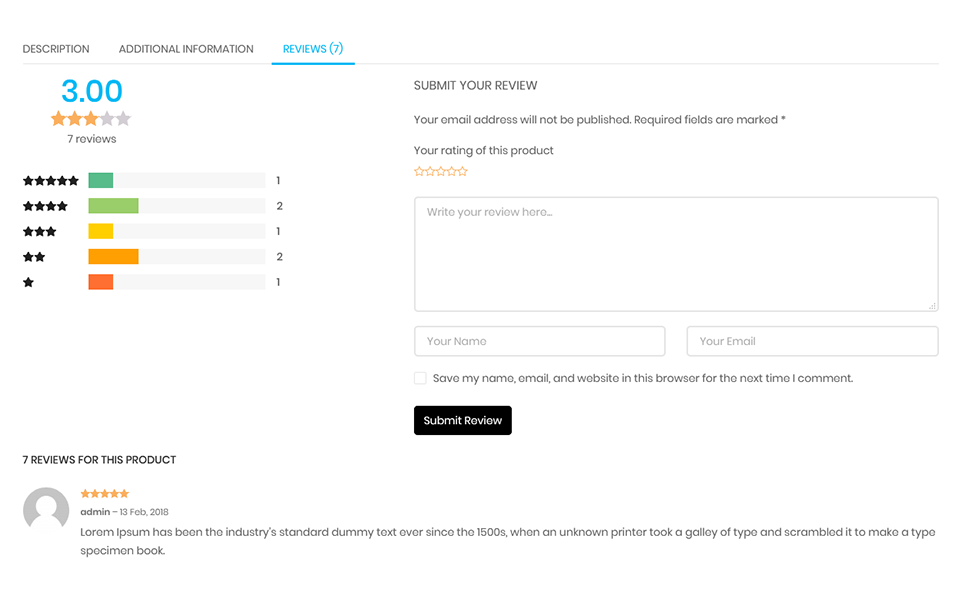Click the average rating stars under 3.00

pos(91,118)
